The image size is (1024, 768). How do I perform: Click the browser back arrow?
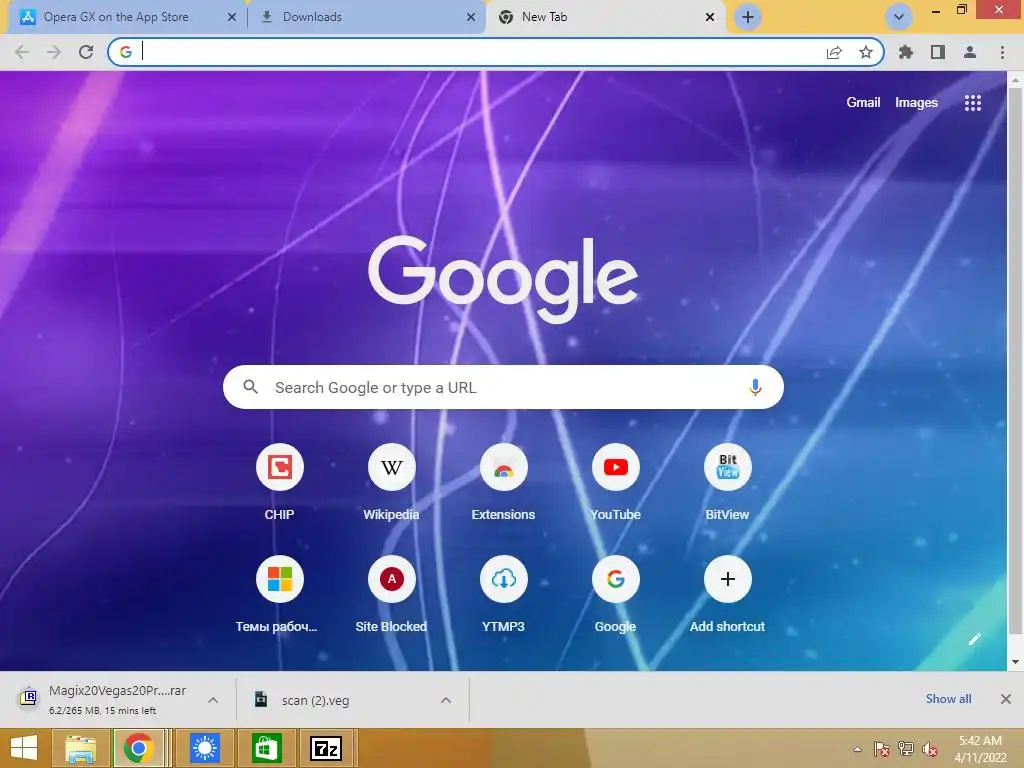(22, 52)
